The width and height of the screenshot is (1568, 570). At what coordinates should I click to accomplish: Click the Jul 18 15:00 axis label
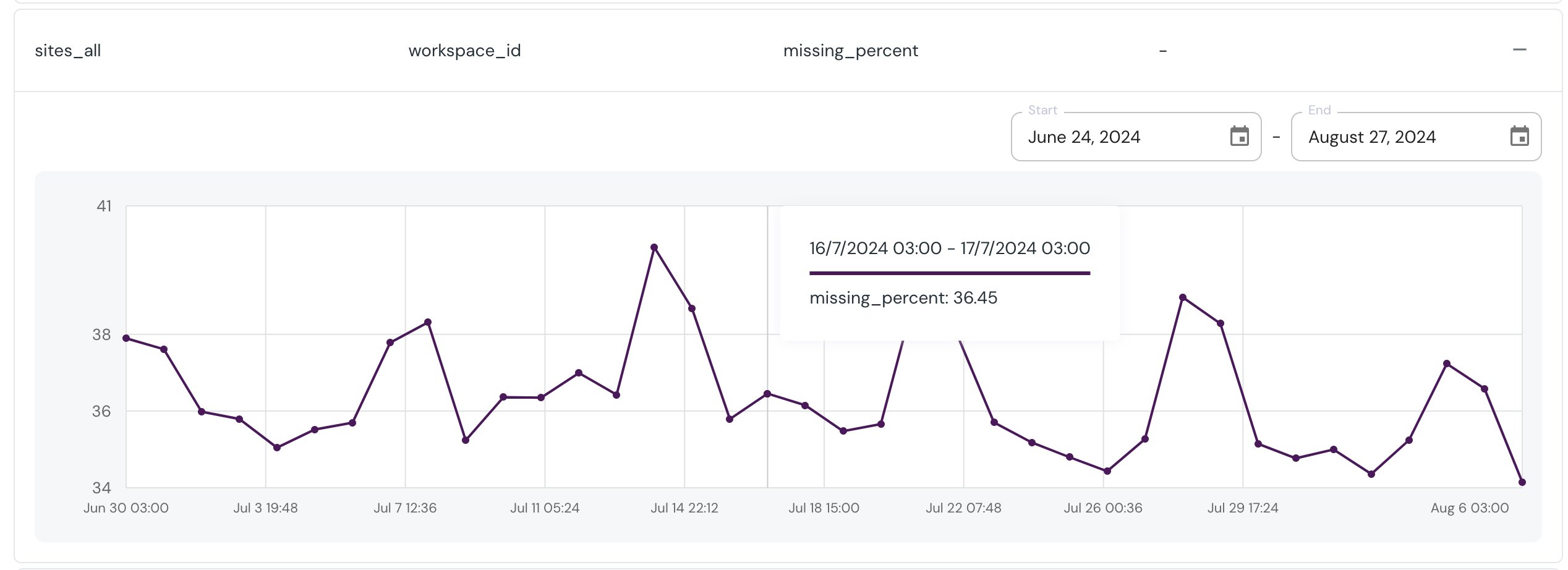[x=824, y=508]
